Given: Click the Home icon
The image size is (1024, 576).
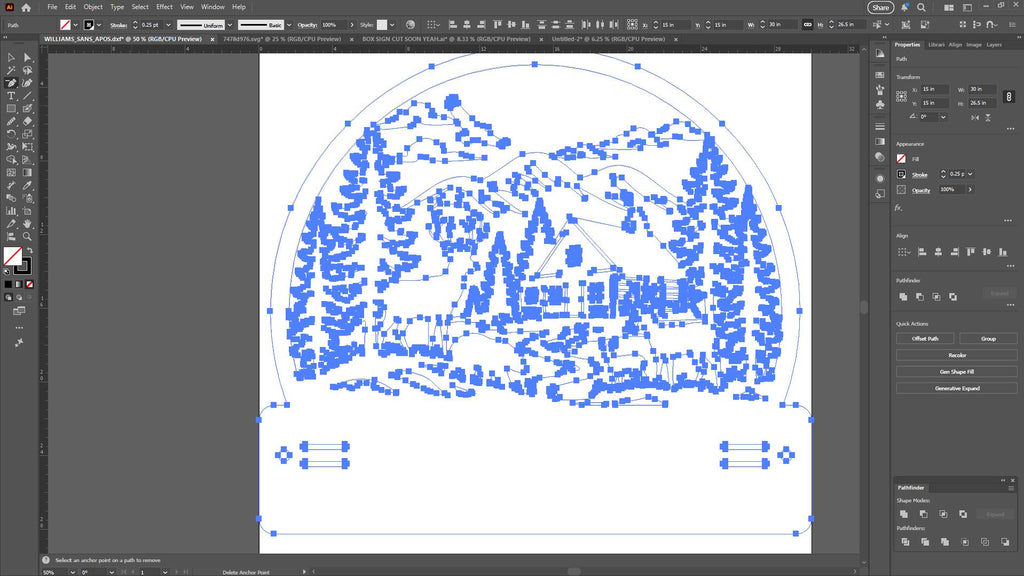Looking at the screenshot, I should coord(25,7).
